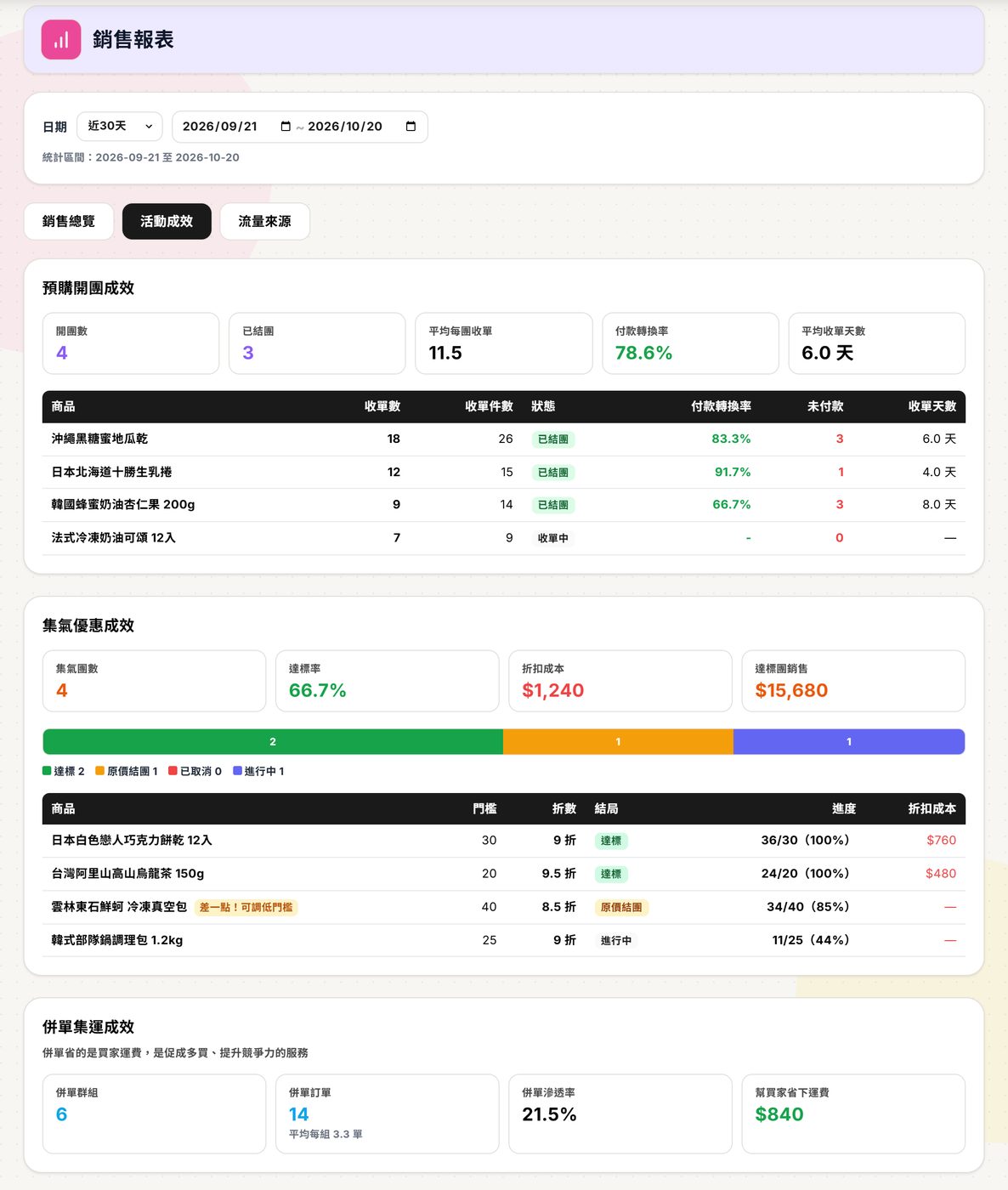
Task: Click the 雲林東石鮮蚵 冷凍真空包 product name
Action: point(119,907)
